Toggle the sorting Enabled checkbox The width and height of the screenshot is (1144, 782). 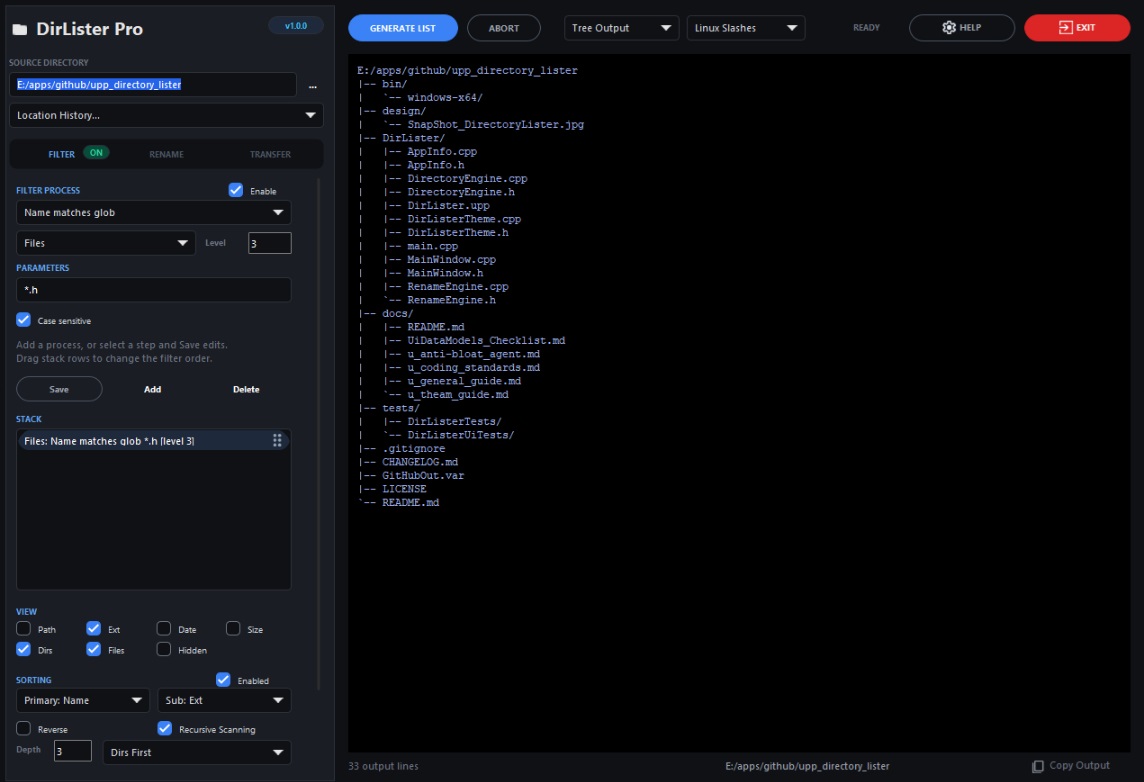[x=223, y=680]
